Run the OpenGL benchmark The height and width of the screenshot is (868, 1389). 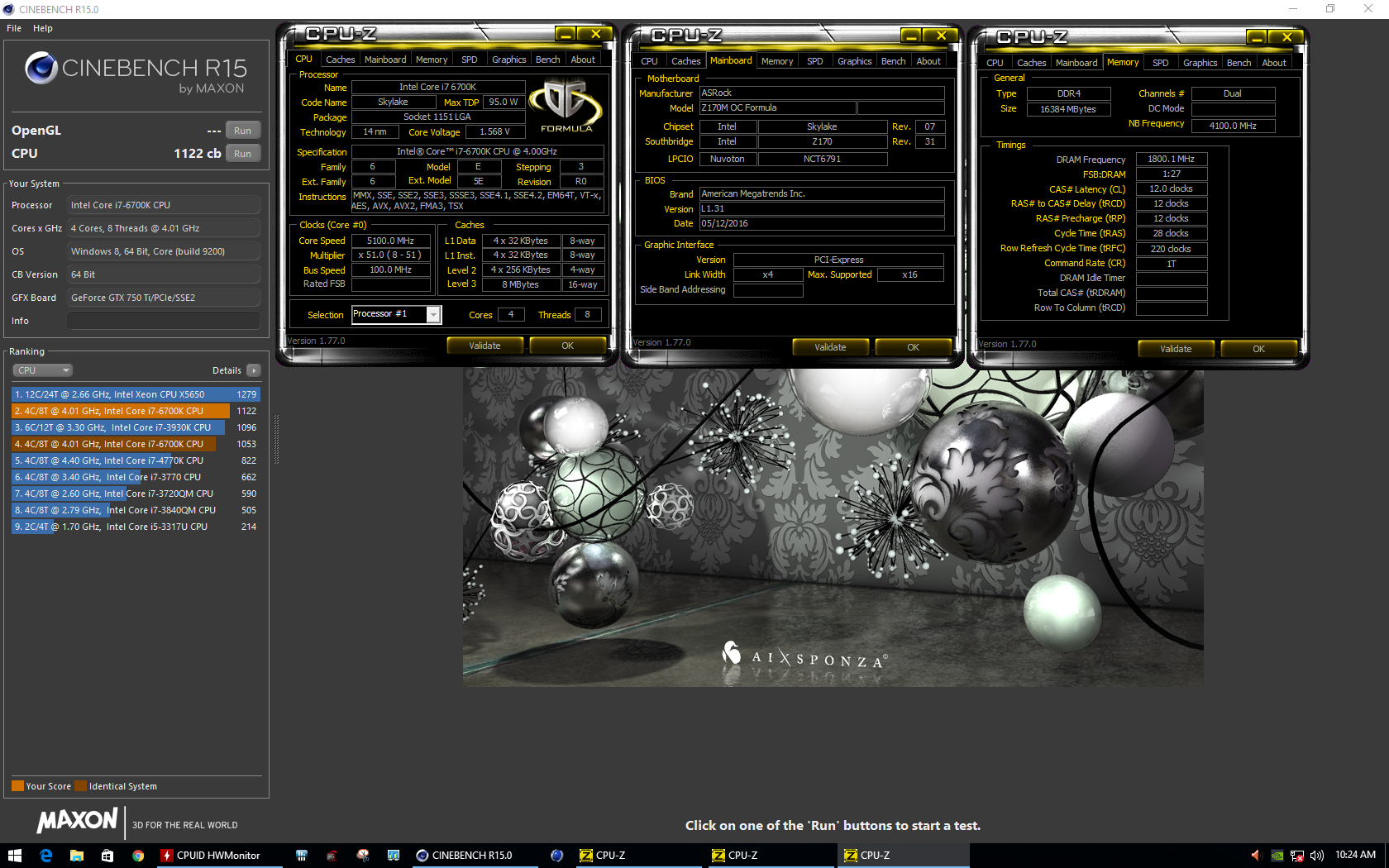[242, 131]
